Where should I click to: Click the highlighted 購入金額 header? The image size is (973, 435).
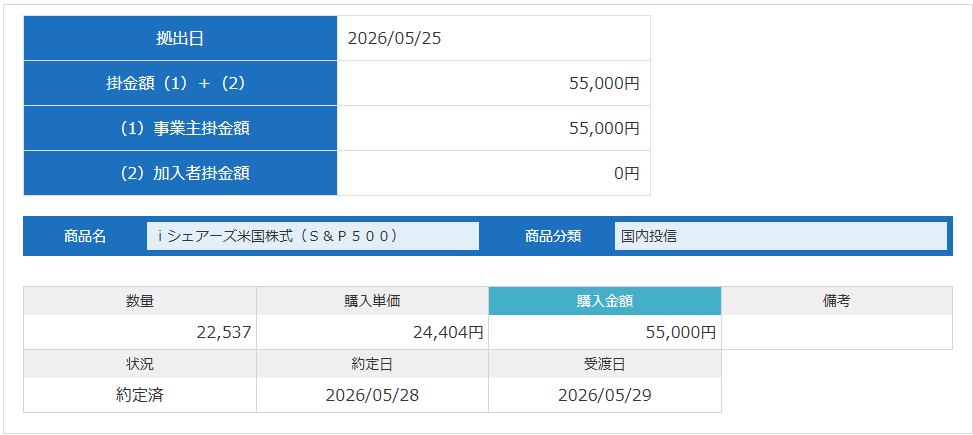point(605,301)
